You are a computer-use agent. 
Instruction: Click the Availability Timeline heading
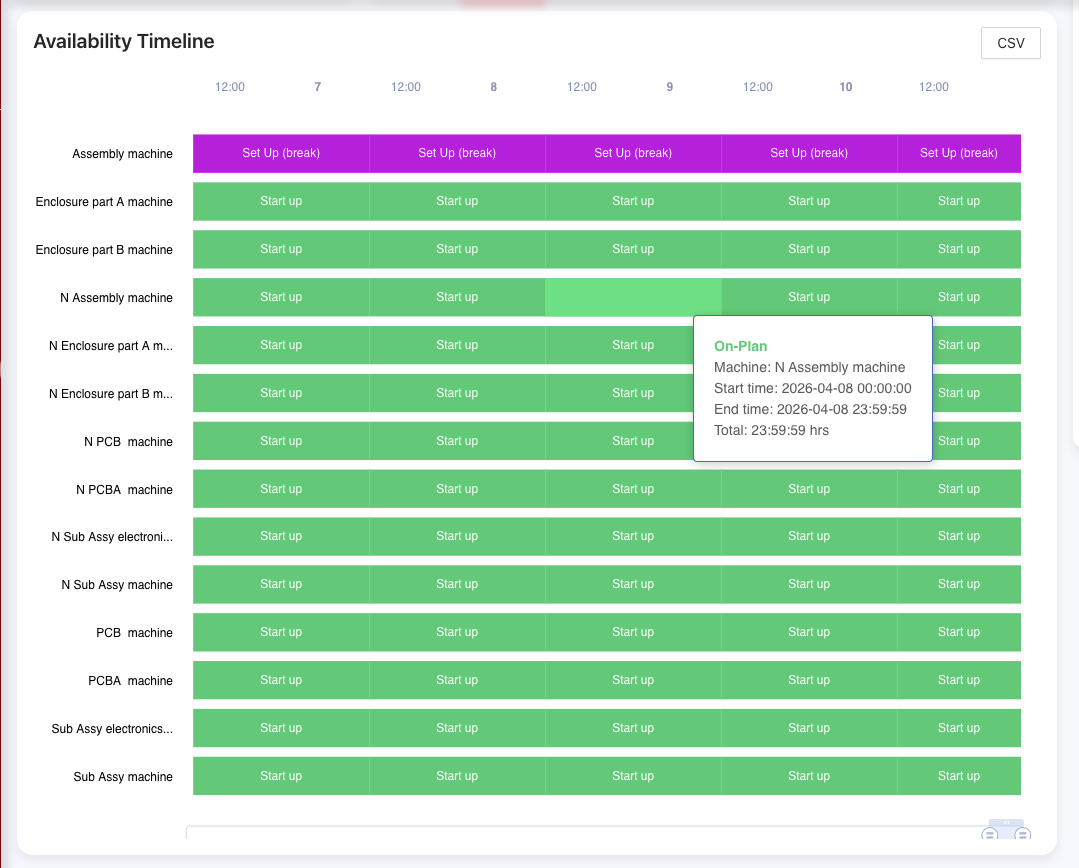pos(124,41)
